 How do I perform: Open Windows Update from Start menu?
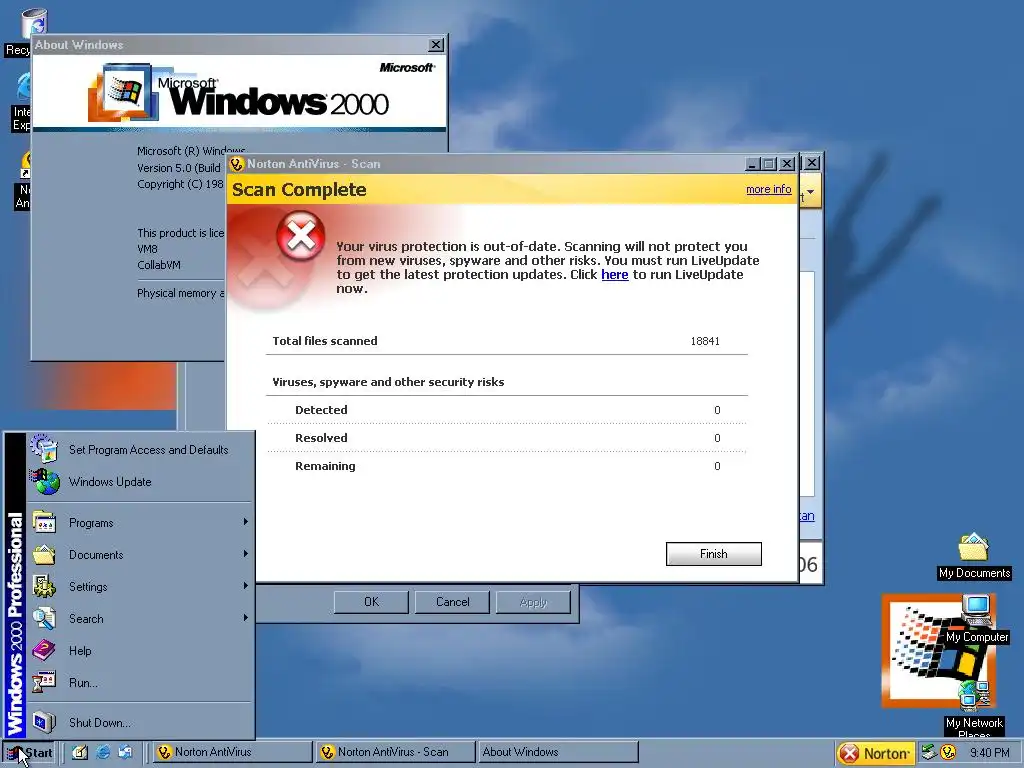140,482
